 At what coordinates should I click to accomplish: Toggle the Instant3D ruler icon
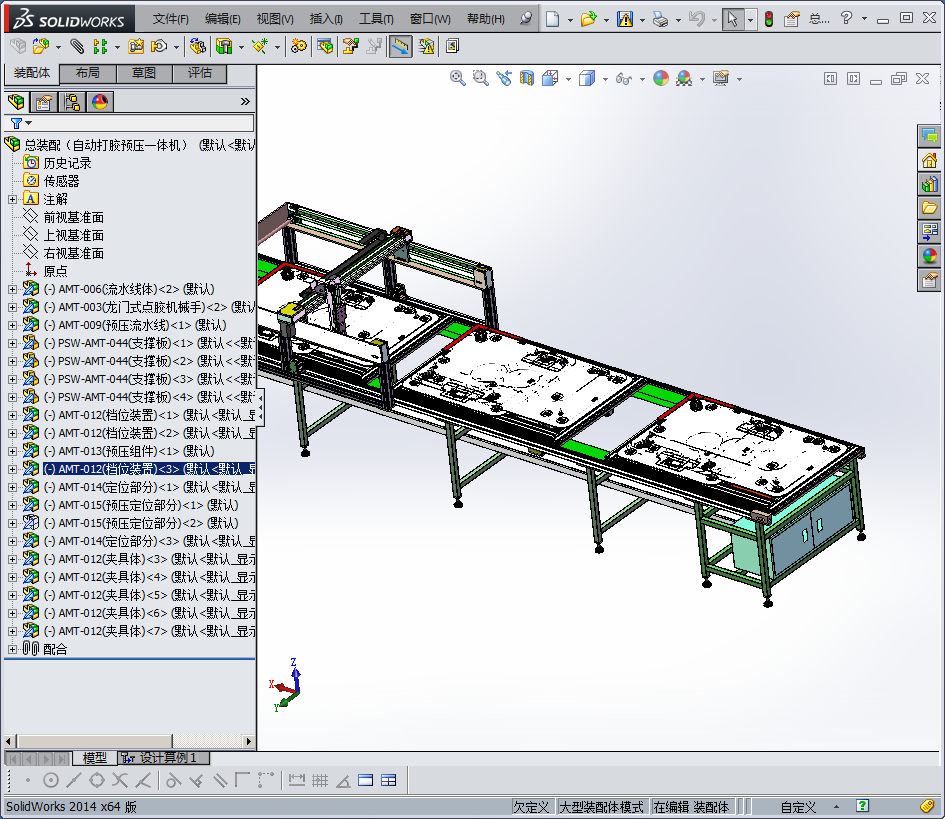(401, 46)
